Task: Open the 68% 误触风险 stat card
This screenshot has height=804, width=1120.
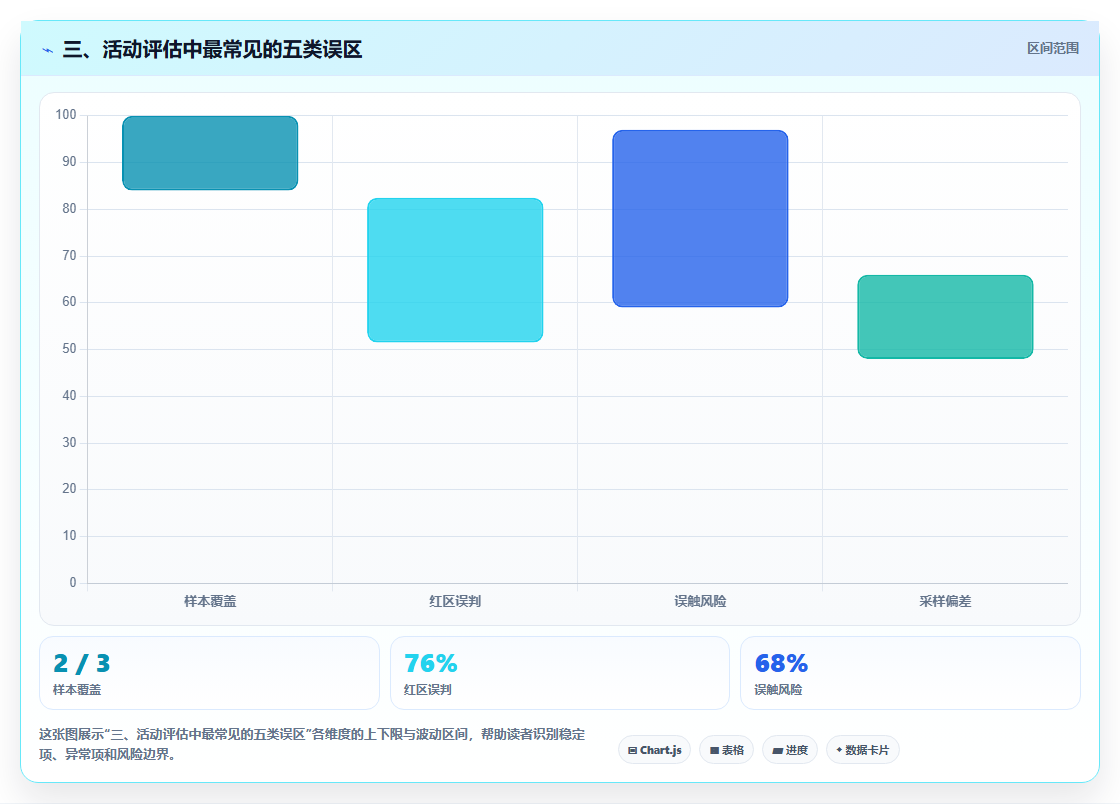Action: click(910, 673)
